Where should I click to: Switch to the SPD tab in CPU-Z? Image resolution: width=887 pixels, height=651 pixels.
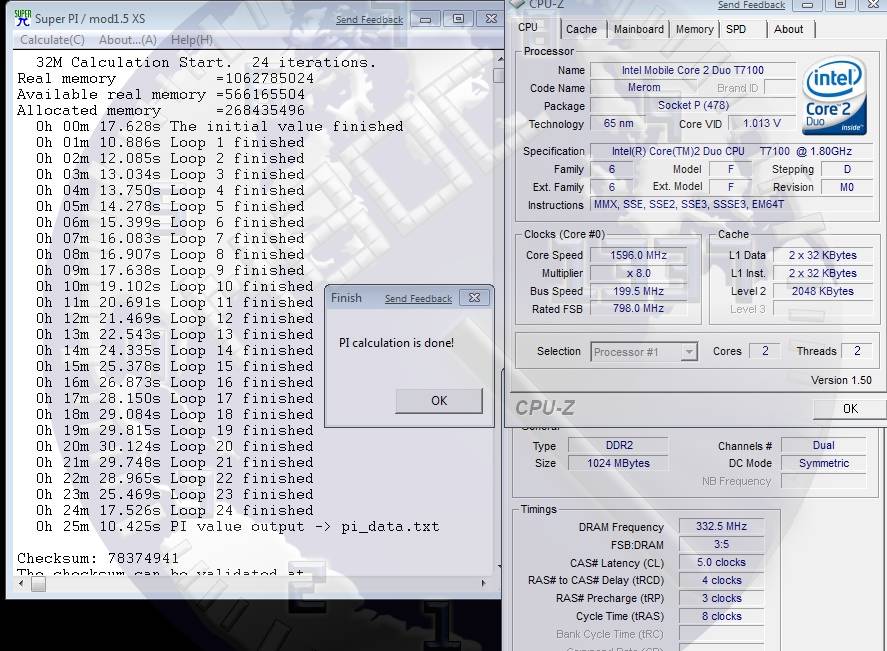click(x=736, y=29)
